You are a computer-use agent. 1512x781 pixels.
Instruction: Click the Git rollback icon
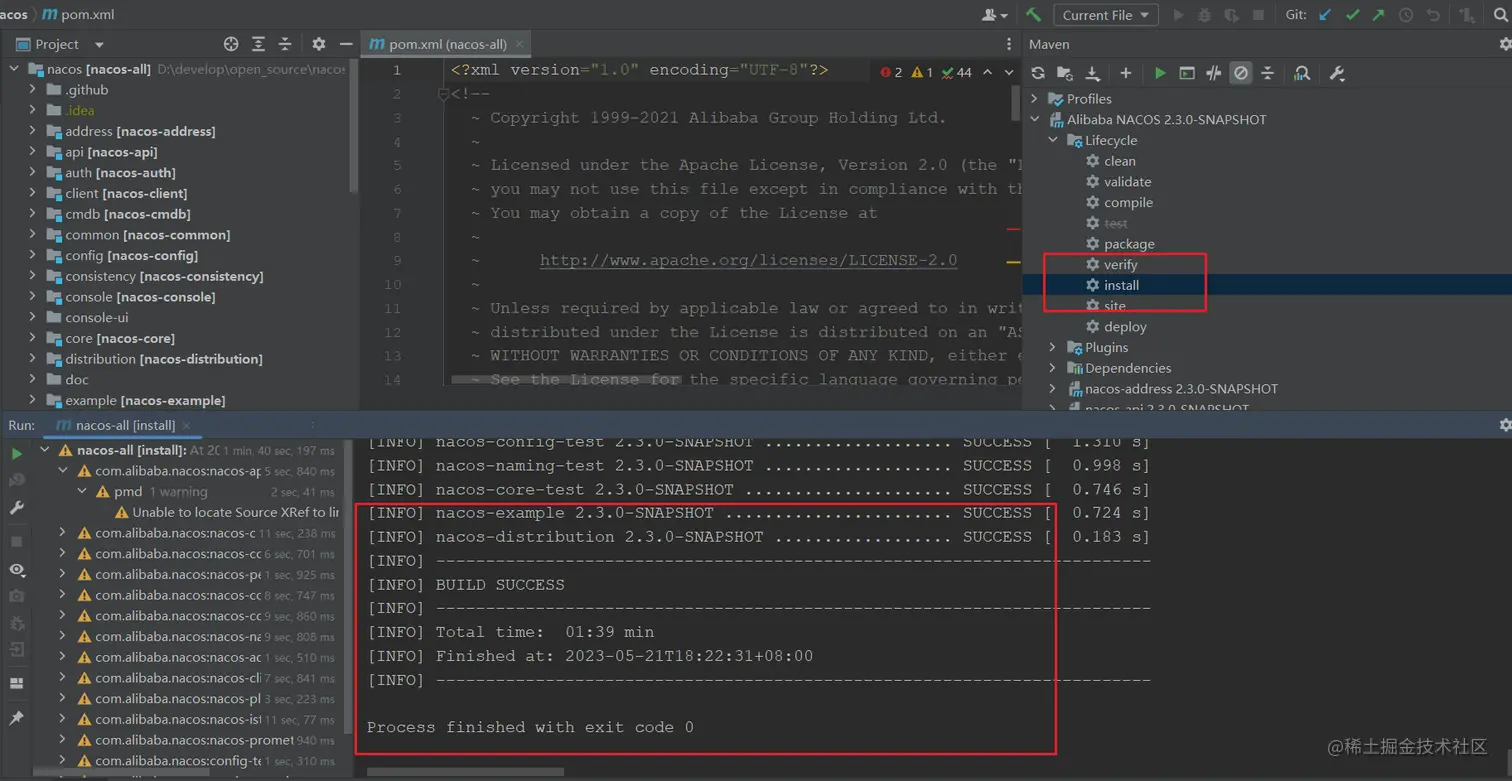pos(1433,15)
